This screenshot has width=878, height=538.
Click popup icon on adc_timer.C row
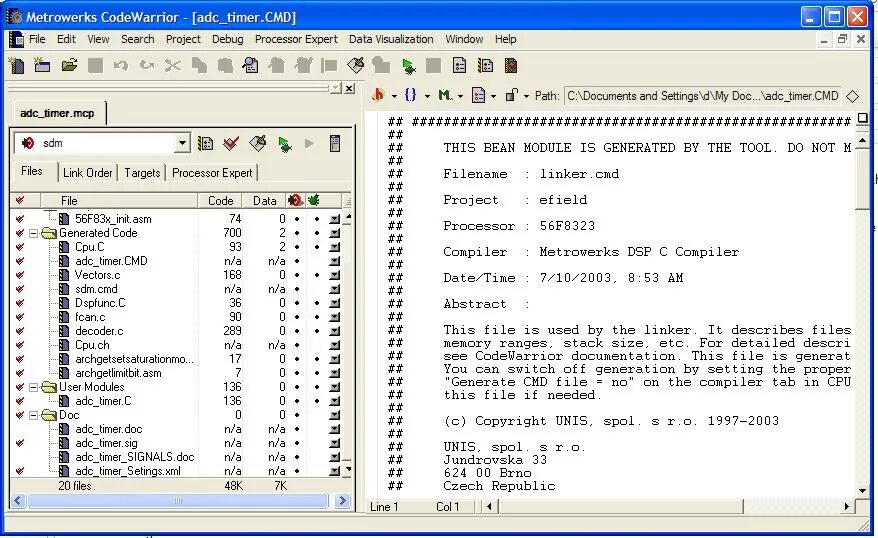point(335,401)
